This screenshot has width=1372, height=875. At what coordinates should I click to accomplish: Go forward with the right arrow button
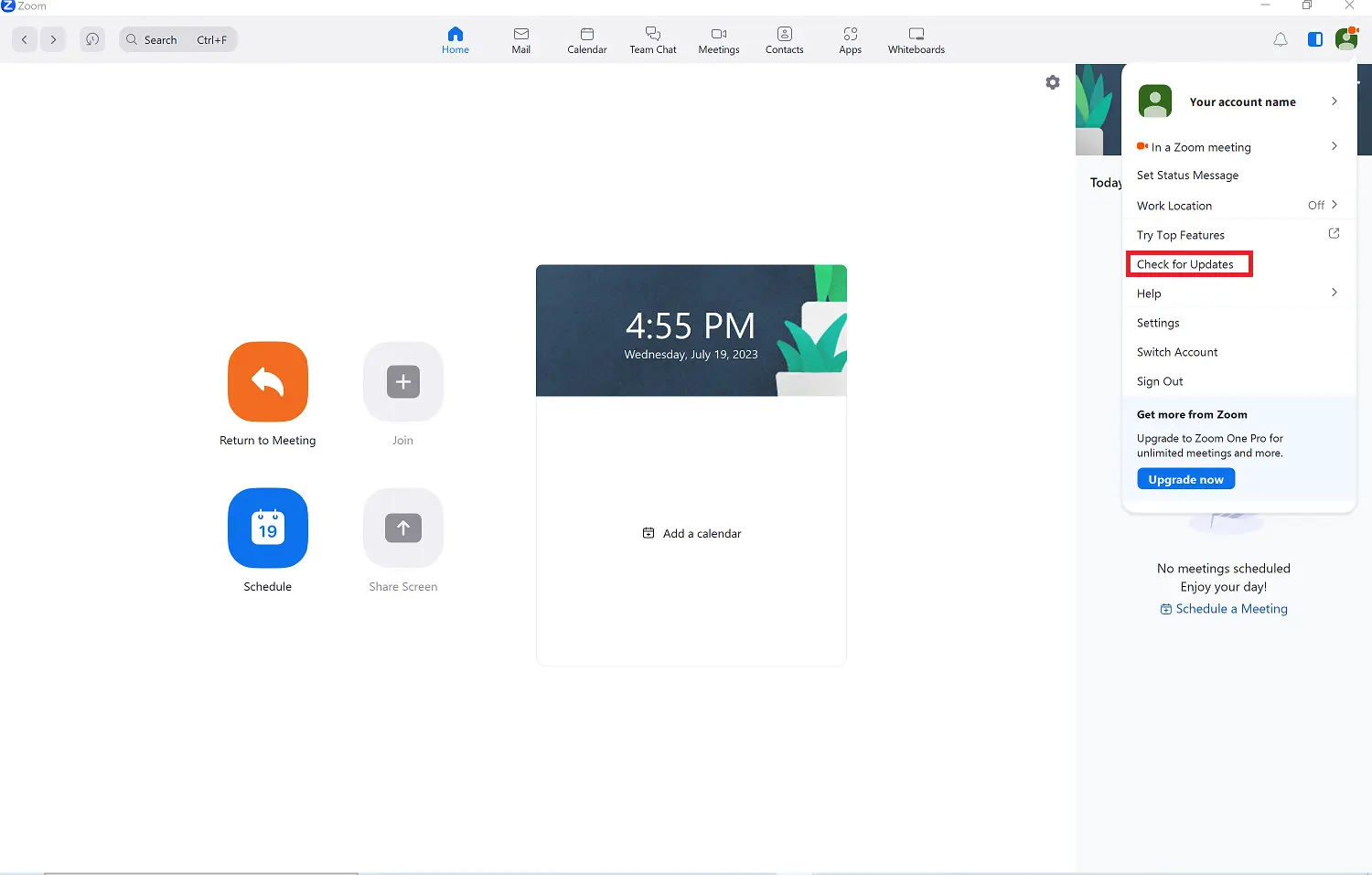tap(53, 39)
